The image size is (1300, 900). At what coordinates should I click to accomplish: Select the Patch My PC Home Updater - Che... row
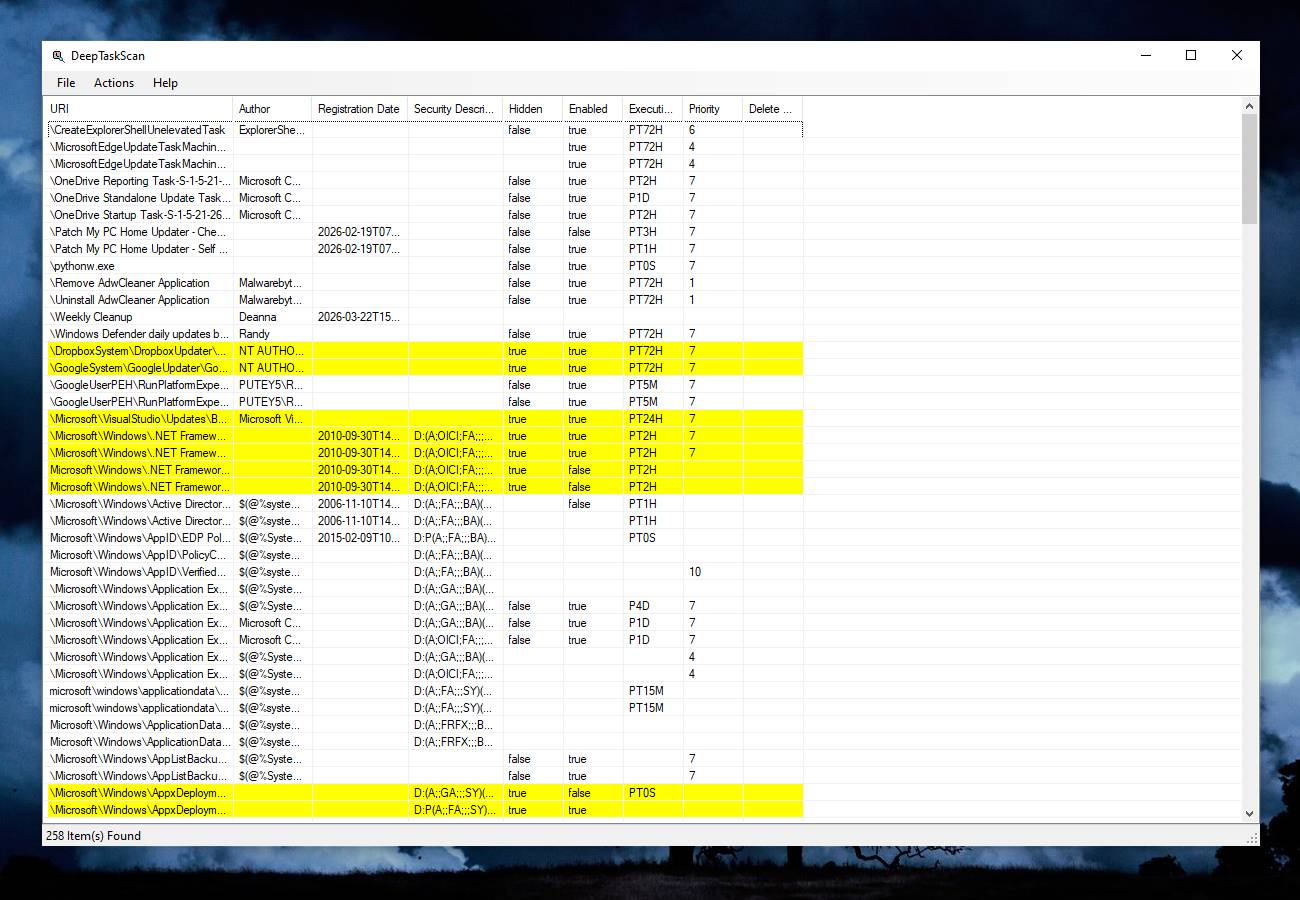pos(425,232)
